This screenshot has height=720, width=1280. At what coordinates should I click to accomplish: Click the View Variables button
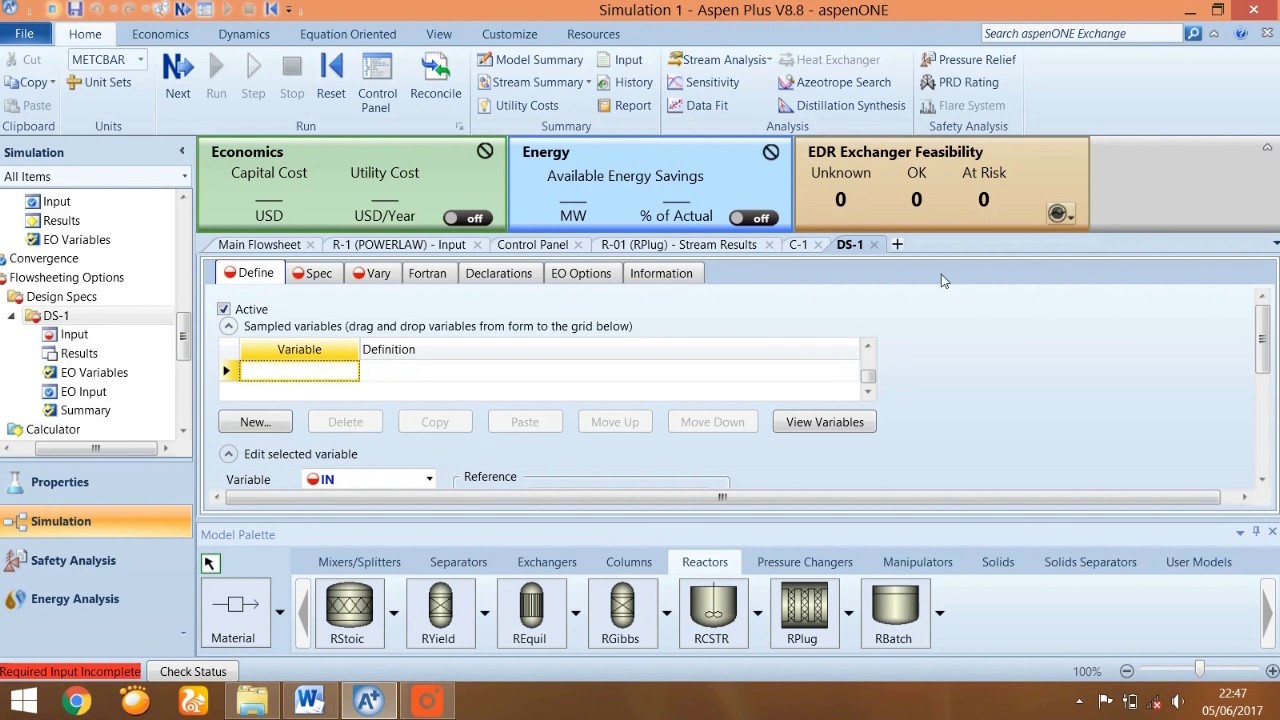click(x=825, y=422)
